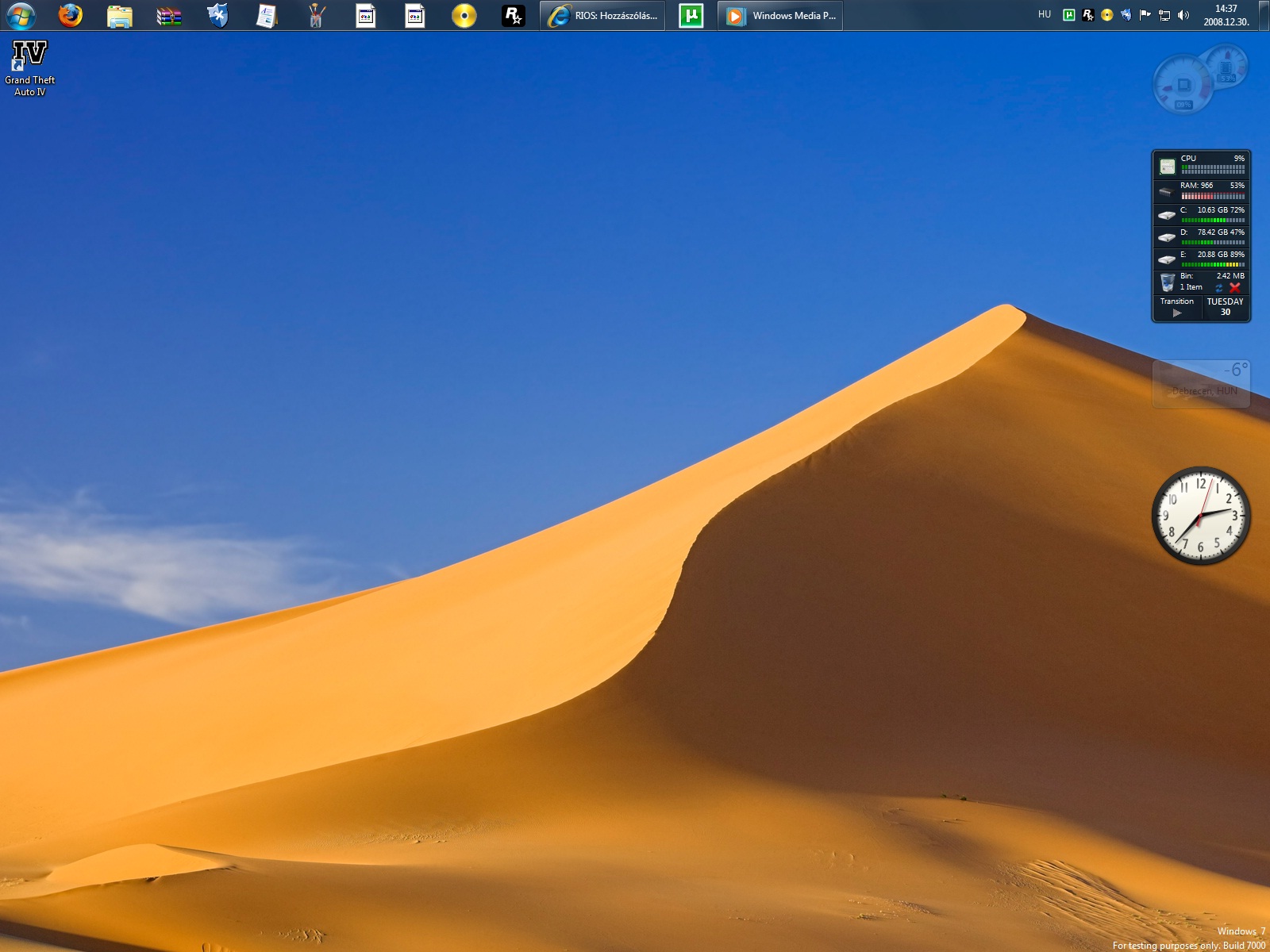1270x952 pixels.
Task: Click the CPU usage bar in the gadget
Action: [x=1213, y=170]
